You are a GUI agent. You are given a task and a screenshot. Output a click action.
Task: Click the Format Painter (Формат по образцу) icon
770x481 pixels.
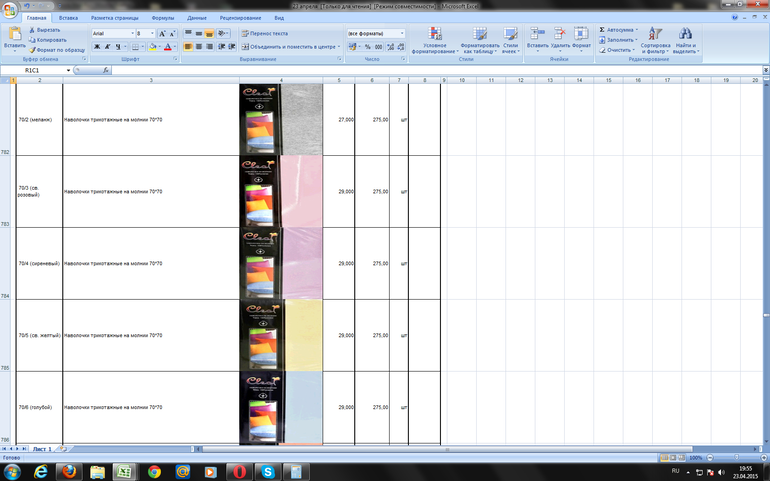[x=32, y=49]
